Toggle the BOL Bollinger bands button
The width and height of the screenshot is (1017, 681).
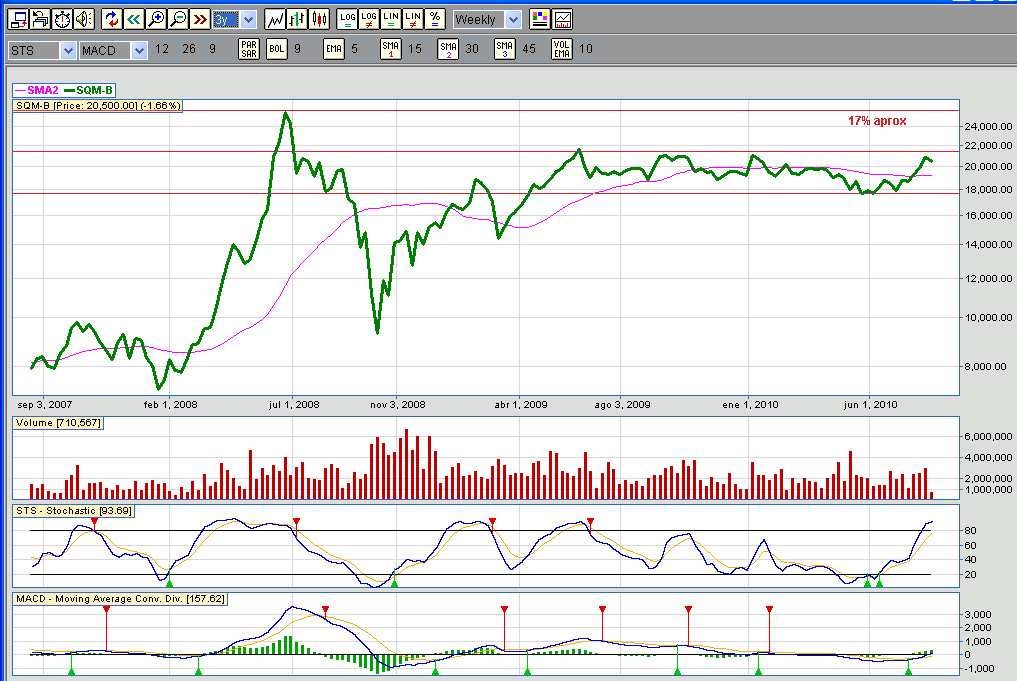(277, 49)
